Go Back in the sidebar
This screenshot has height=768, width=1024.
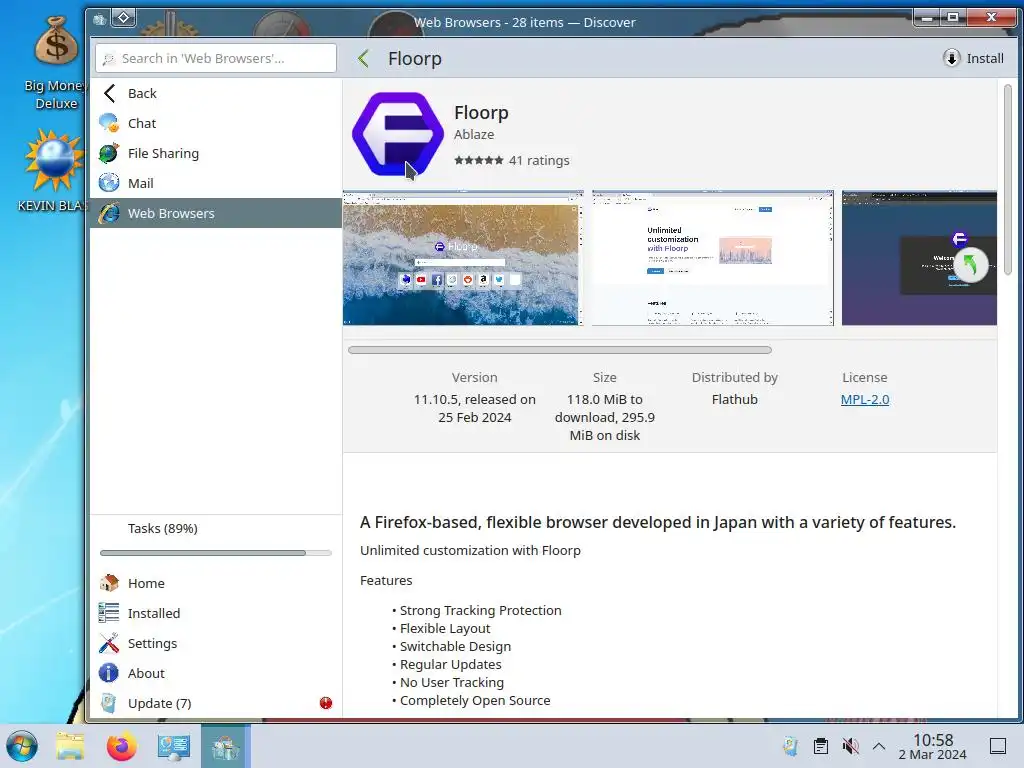pos(216,93)
